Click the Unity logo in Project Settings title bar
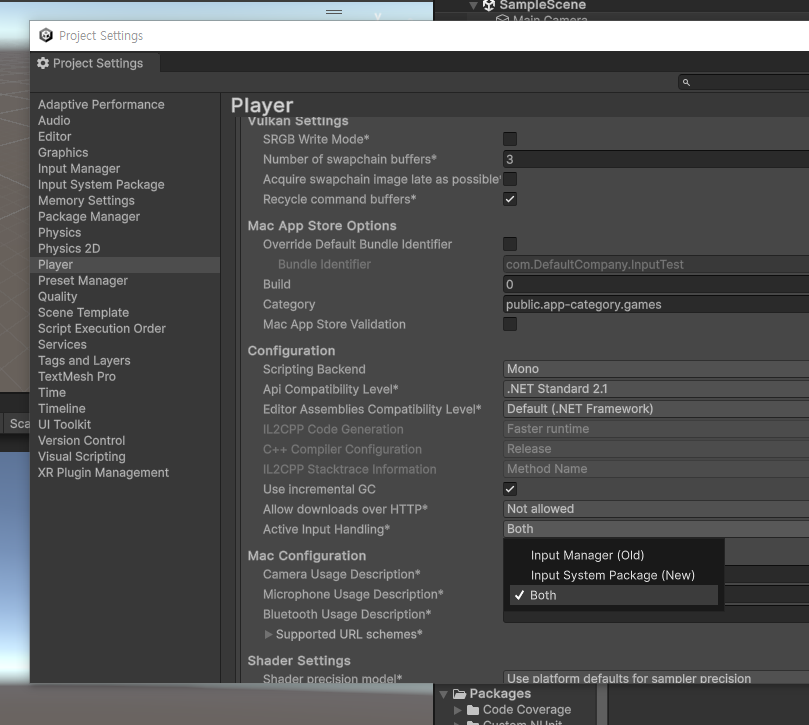 (46, 35)
